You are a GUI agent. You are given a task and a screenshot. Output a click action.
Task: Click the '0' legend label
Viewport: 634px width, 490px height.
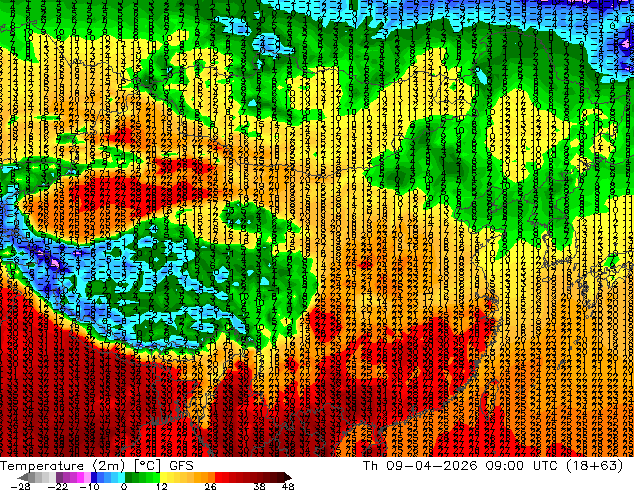(124, 486)
